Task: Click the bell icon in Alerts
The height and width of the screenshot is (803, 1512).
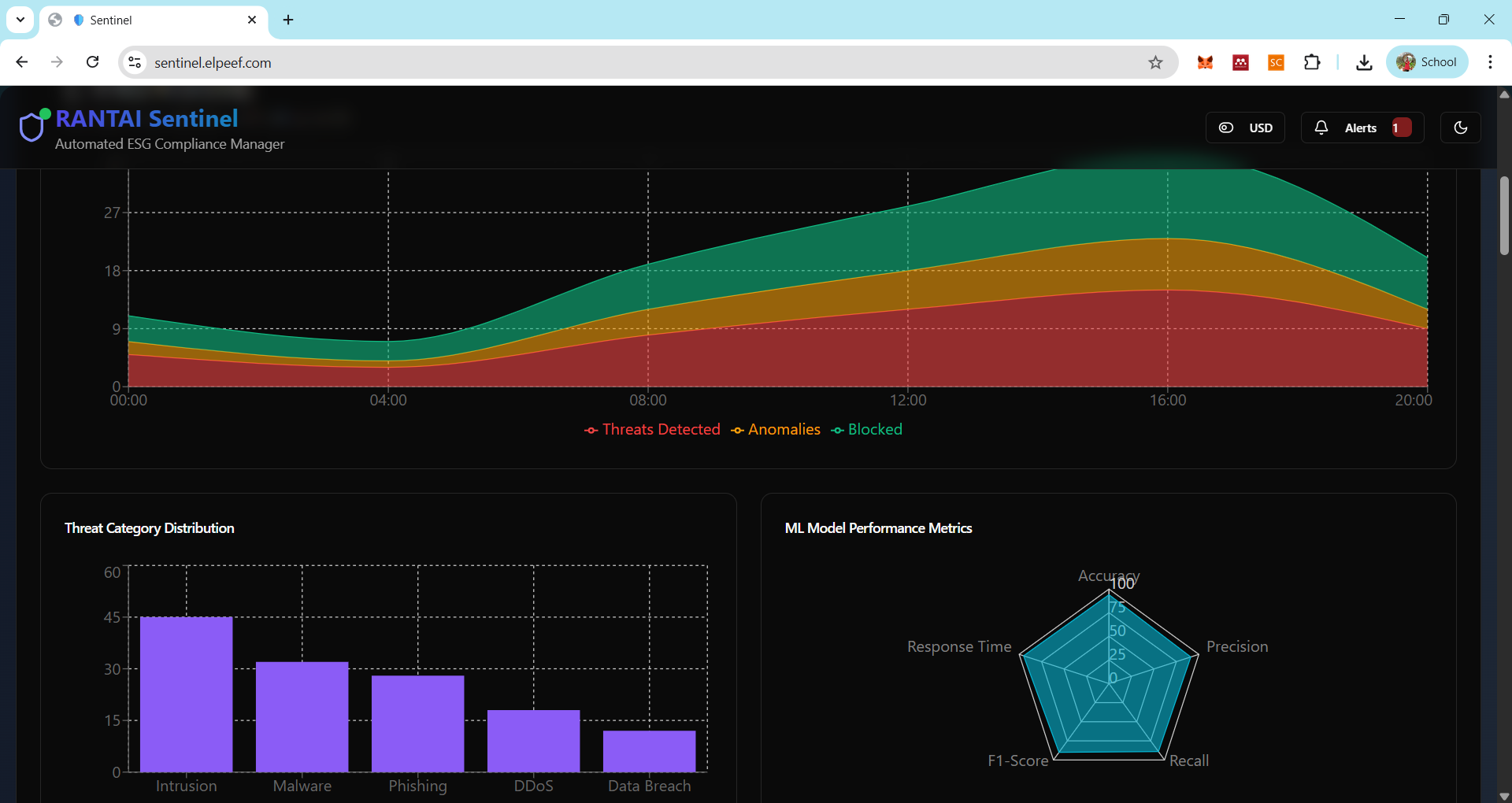Action: coord(1321,128)
